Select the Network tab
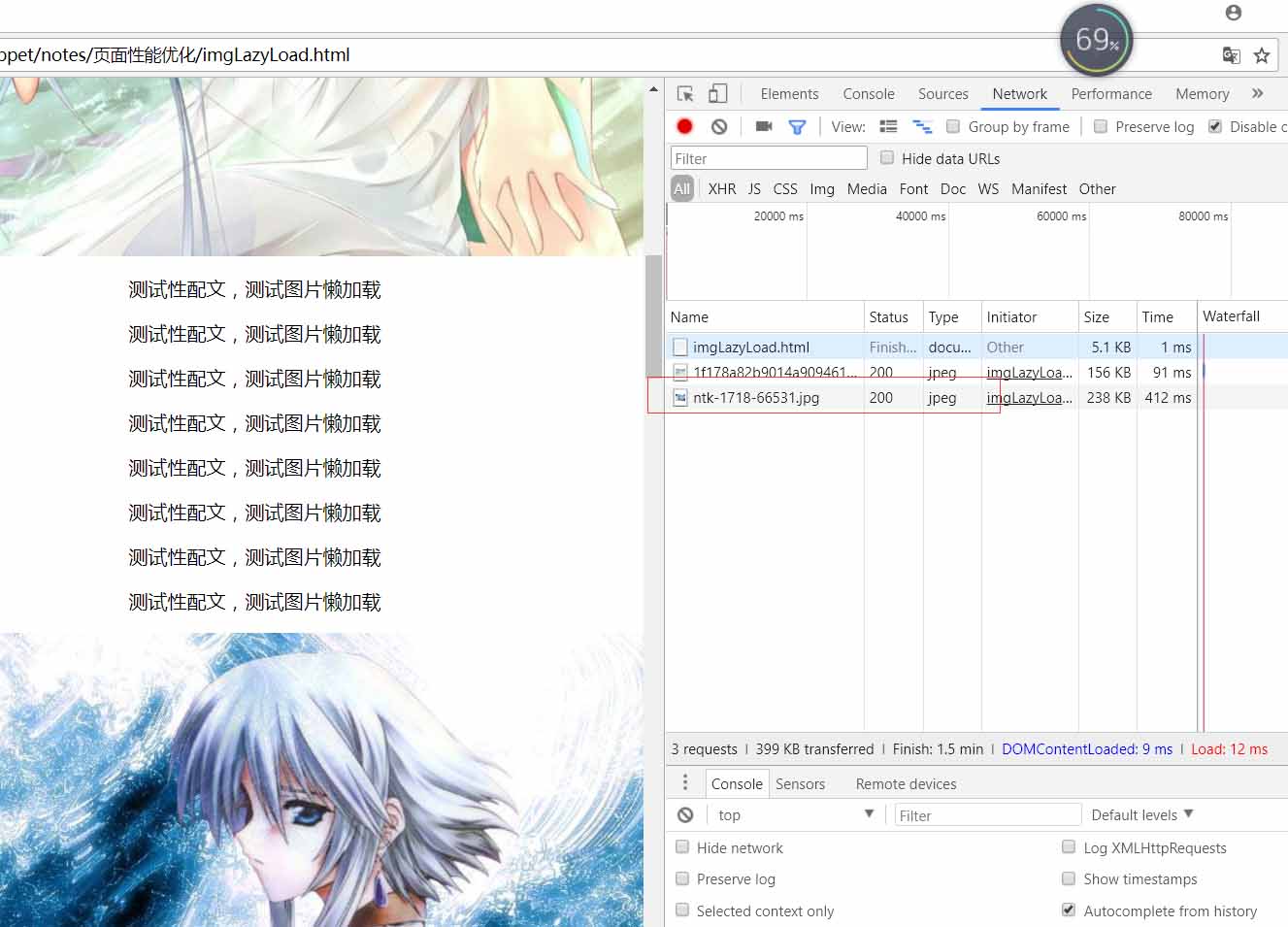This screenshot has height=927, width=1288. (1020, 94)
